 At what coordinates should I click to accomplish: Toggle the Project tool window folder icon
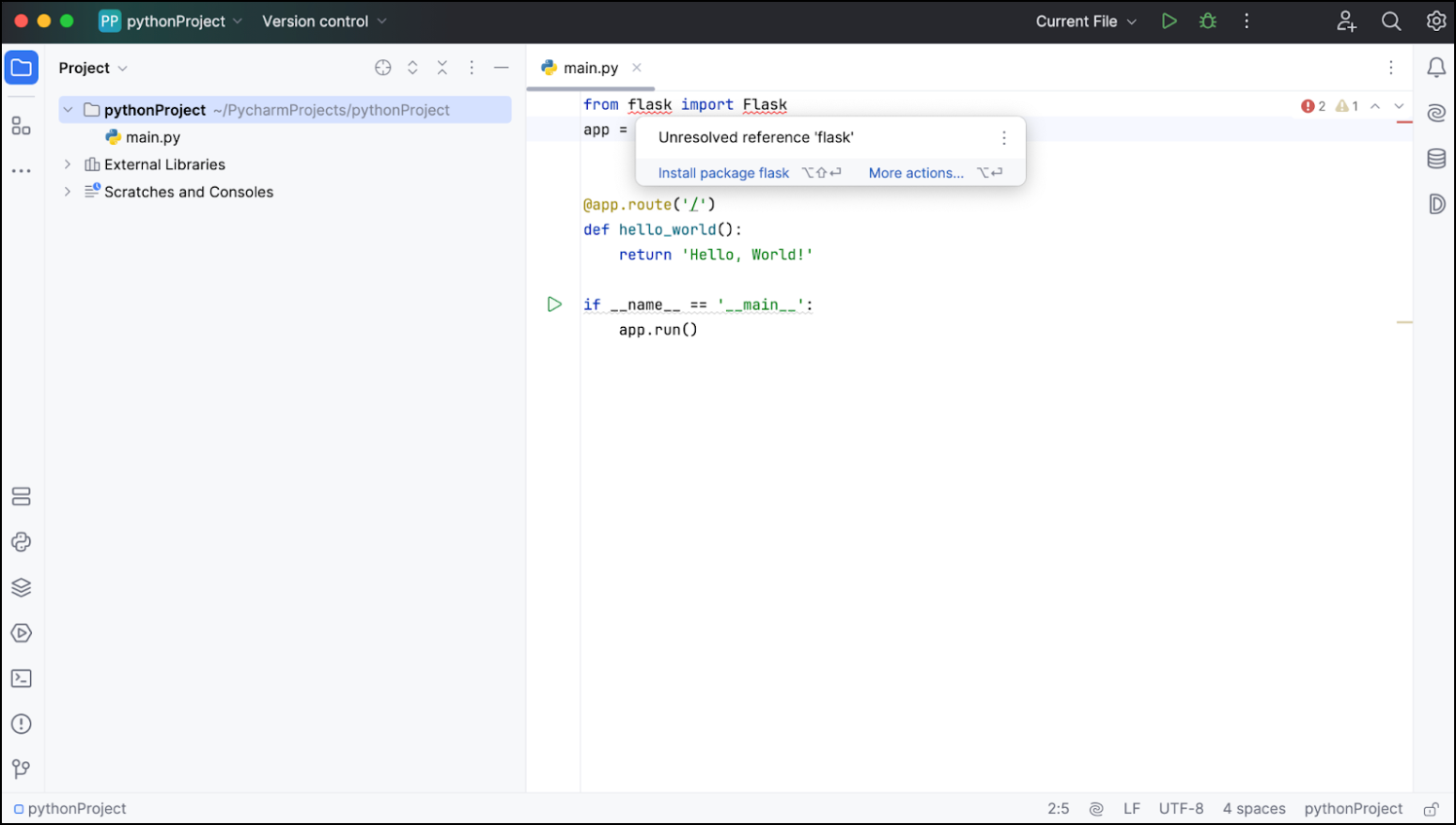pos(21,68)
